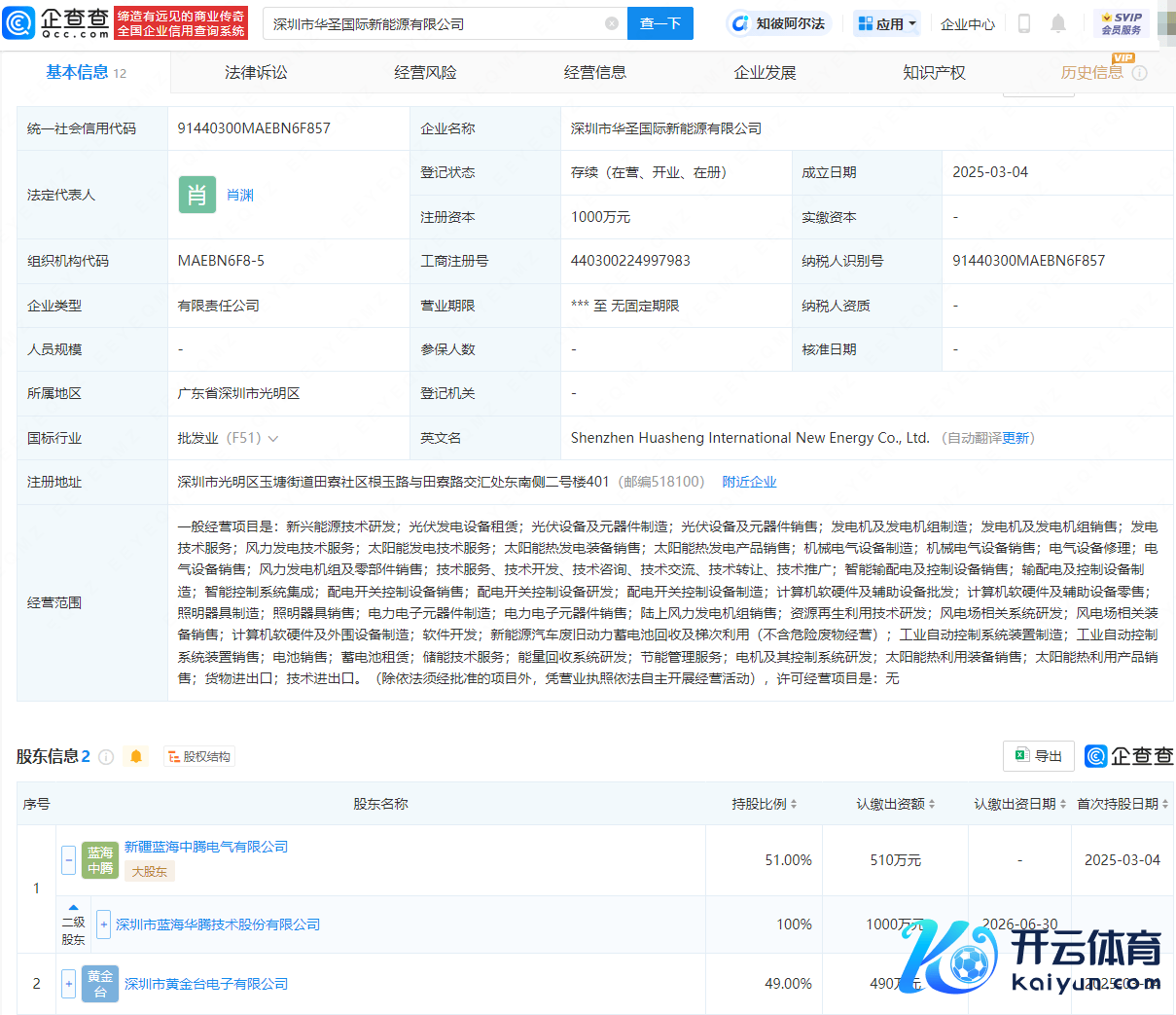Screen dimensions: 1176x1015
Task: Click the shareholder alert bell icon
Action: 136,756
